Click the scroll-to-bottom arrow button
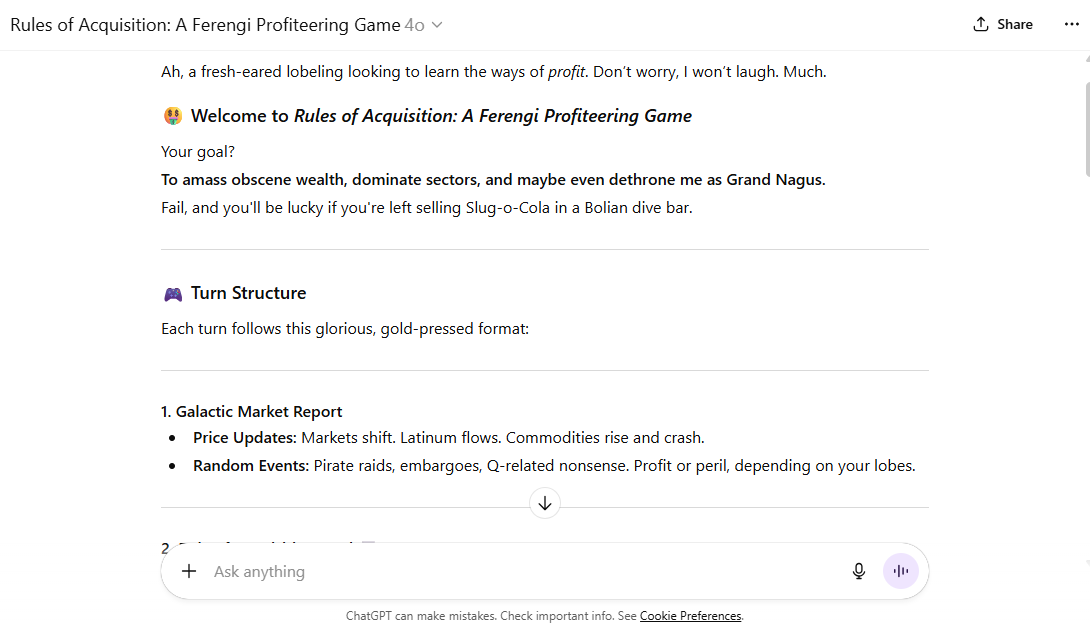Screen dimensions: 1090x627 [545, 503]
